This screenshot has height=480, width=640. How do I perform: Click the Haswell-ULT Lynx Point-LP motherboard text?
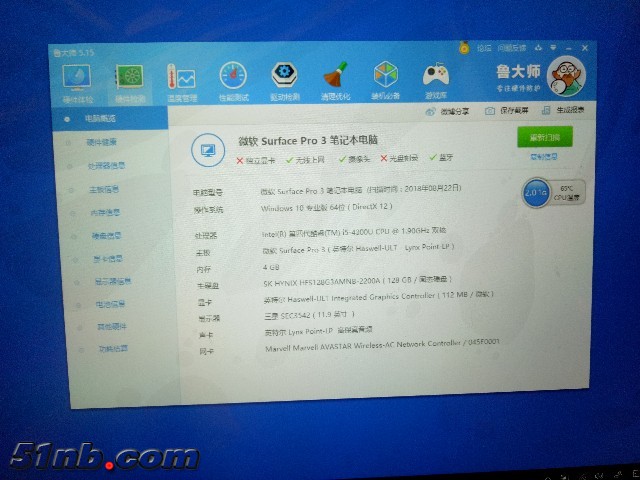[x=358, y=249]
